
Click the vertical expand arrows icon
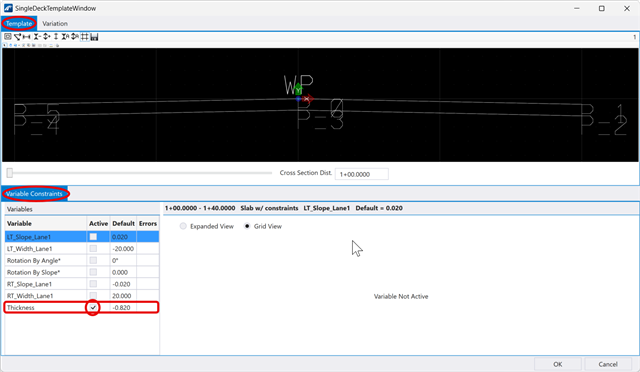click(x=47, y=37)
